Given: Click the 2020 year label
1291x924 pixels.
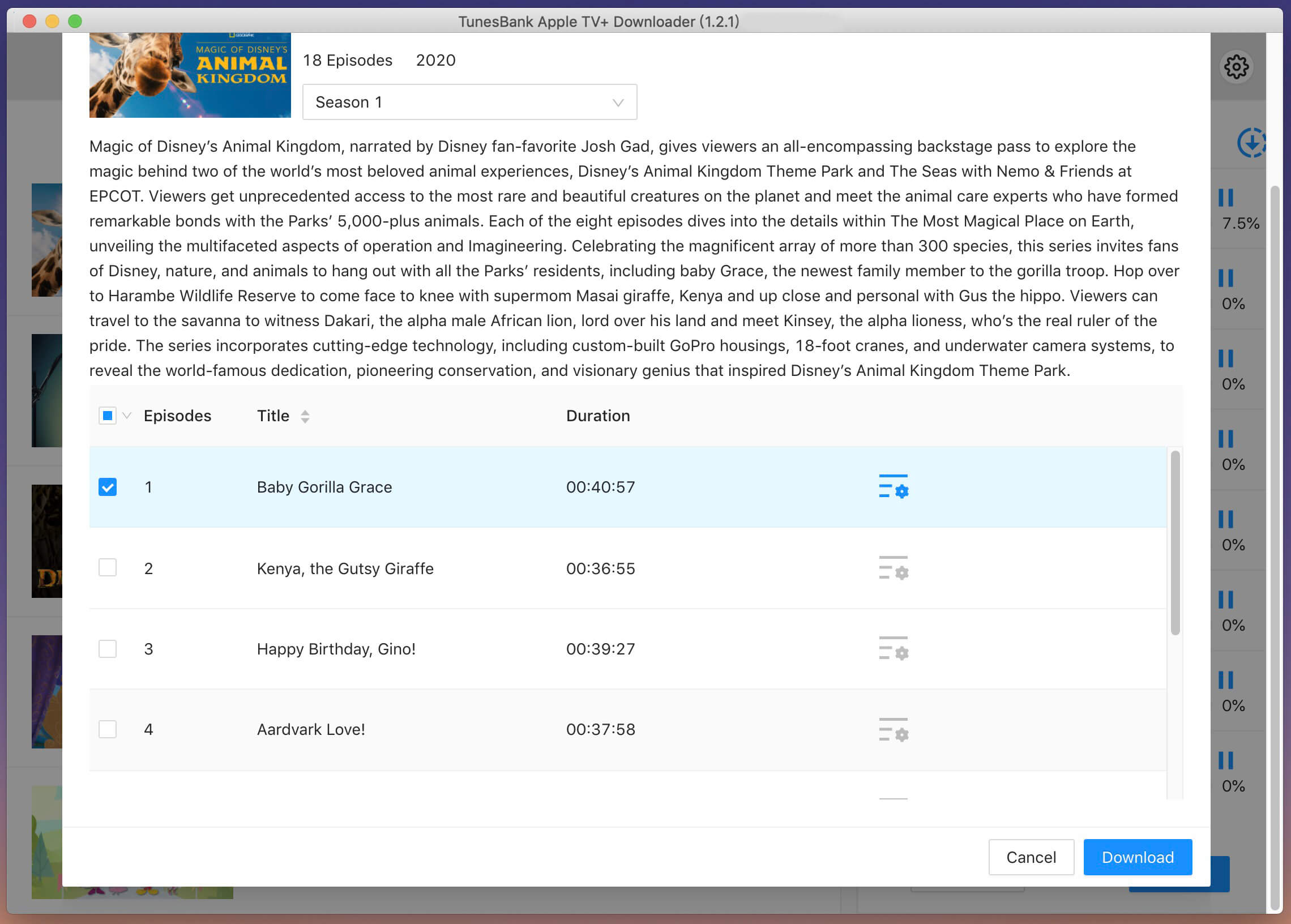Looking at the screenshot, I should coord(436,61).
